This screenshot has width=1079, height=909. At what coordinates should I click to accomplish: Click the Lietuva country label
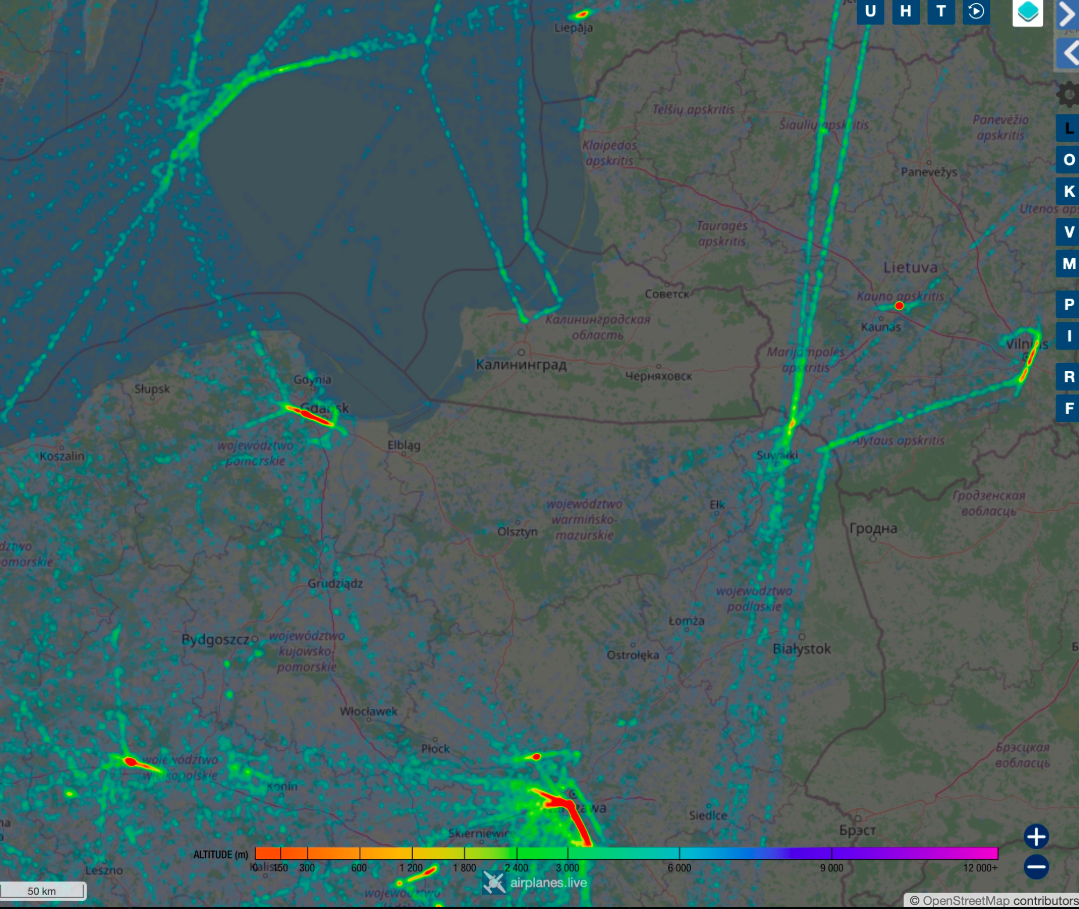coord(910,267)
